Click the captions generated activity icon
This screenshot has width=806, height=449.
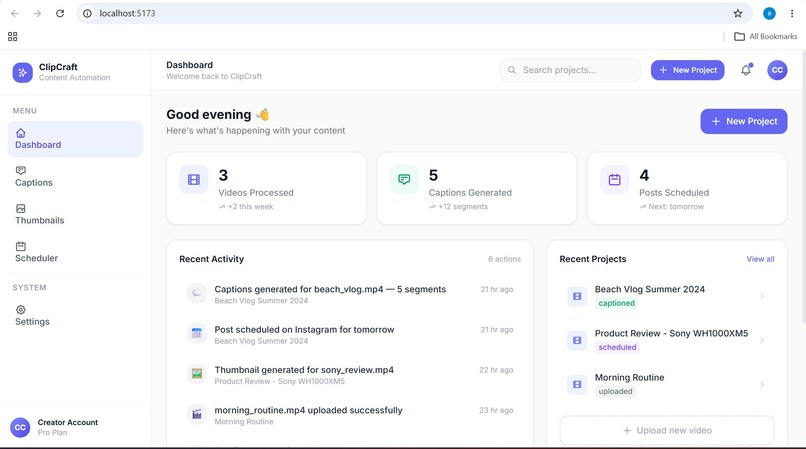click(197, 294)
